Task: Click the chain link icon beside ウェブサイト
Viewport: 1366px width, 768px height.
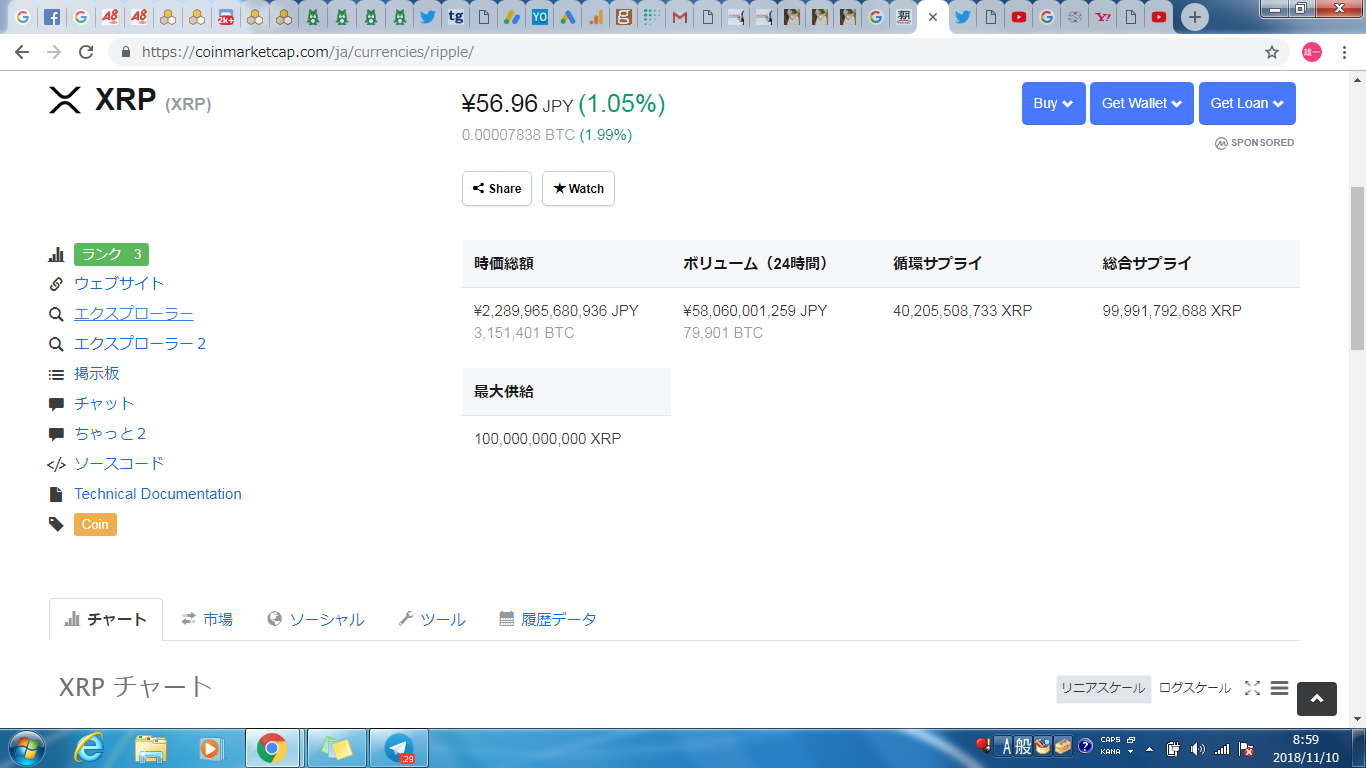Action: click(56, 284)
